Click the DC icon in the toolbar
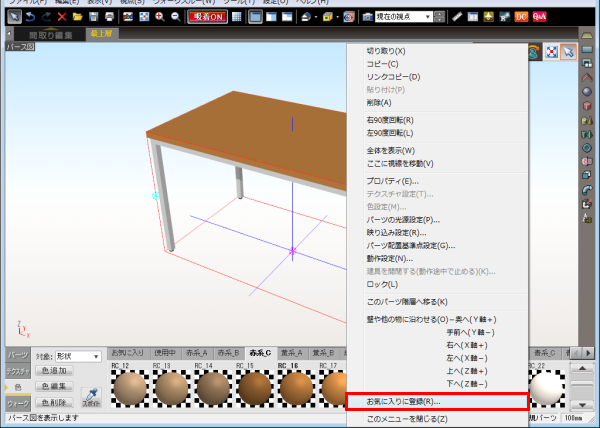Viewport: 600px width, 428px height. click(x=521, y=17)
